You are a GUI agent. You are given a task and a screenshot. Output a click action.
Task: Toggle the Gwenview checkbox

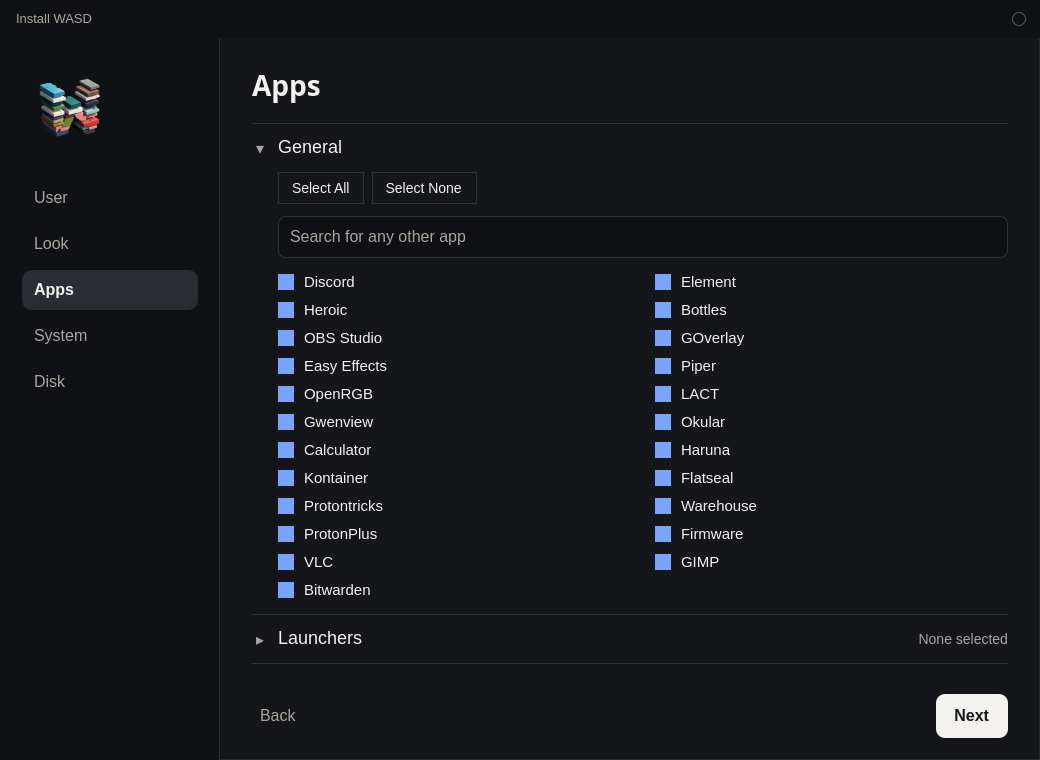[x=286, y=422]
